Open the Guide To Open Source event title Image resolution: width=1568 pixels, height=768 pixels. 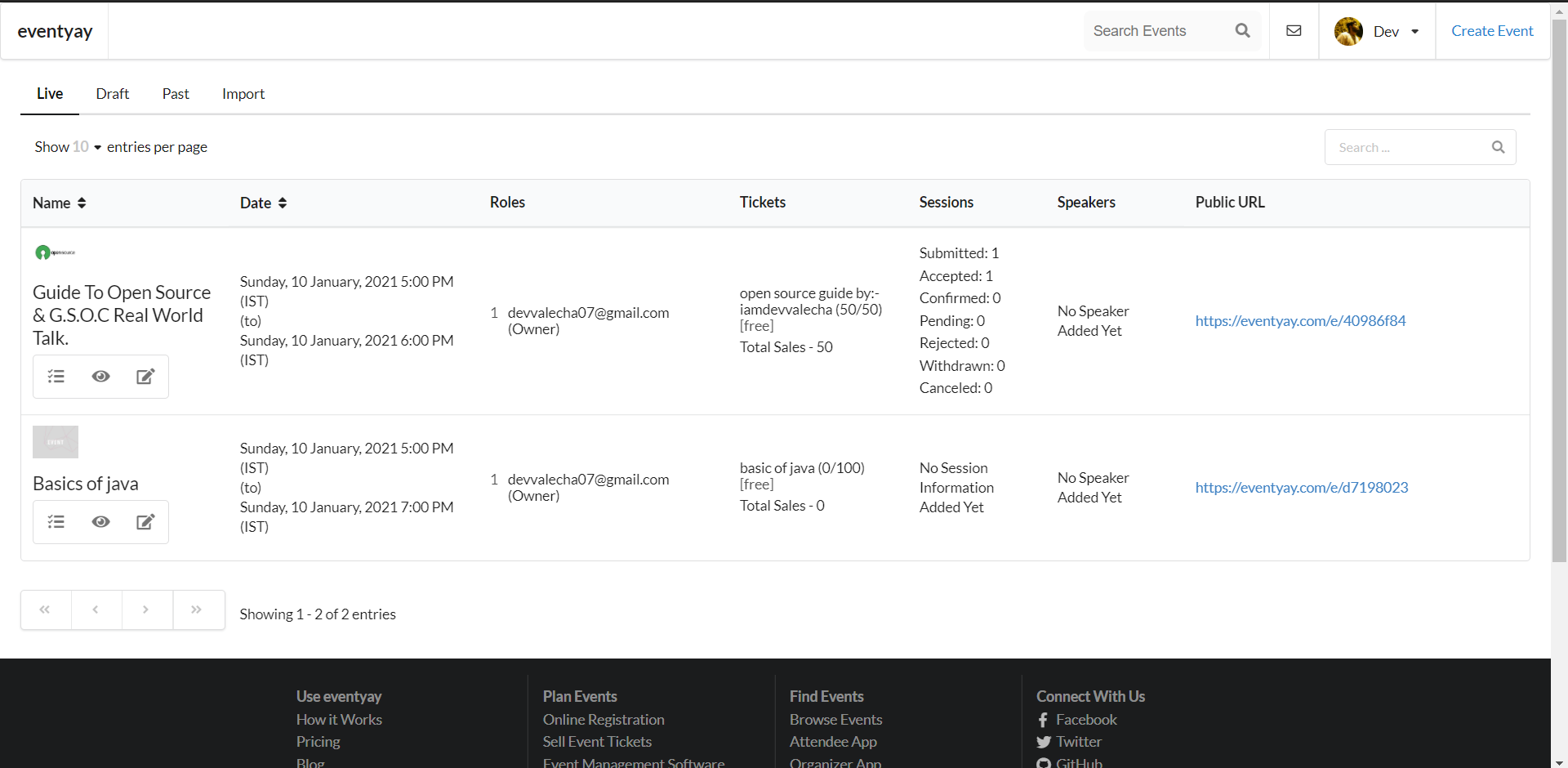(122, 315)
